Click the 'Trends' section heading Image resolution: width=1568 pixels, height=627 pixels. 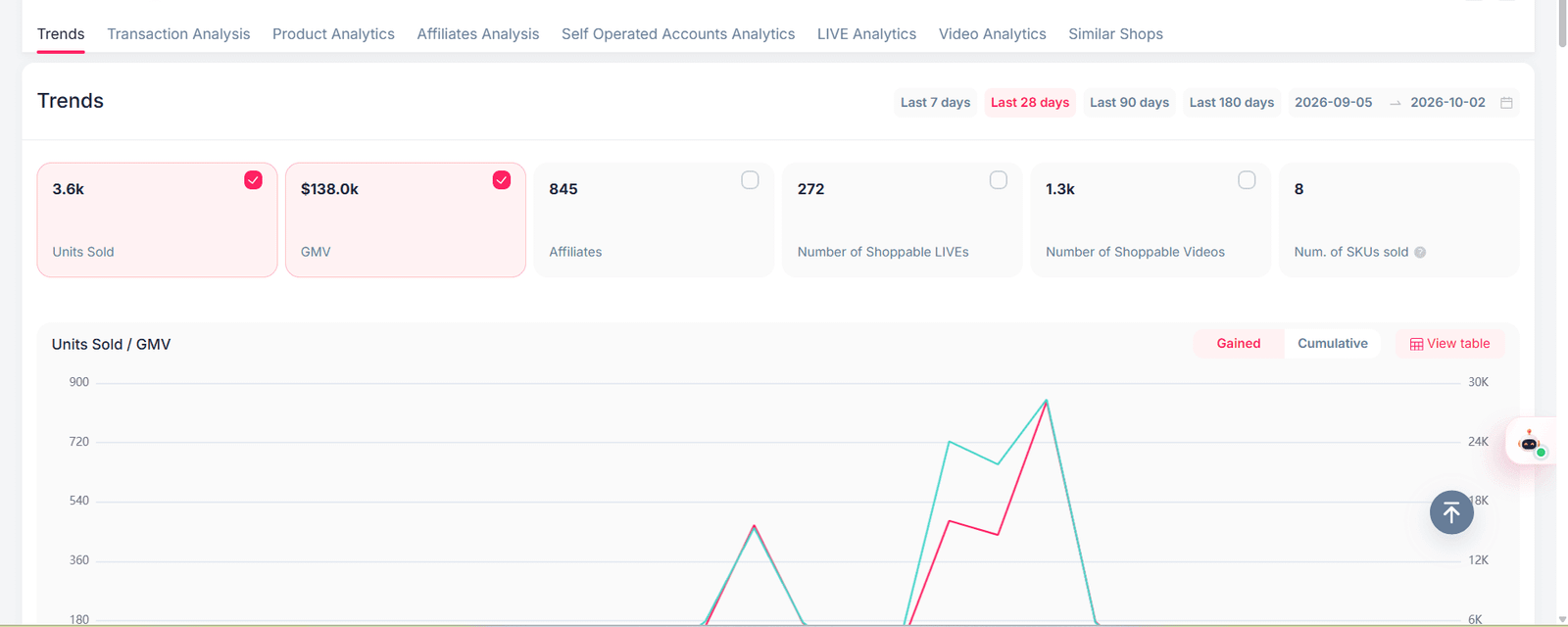[71, 101]
